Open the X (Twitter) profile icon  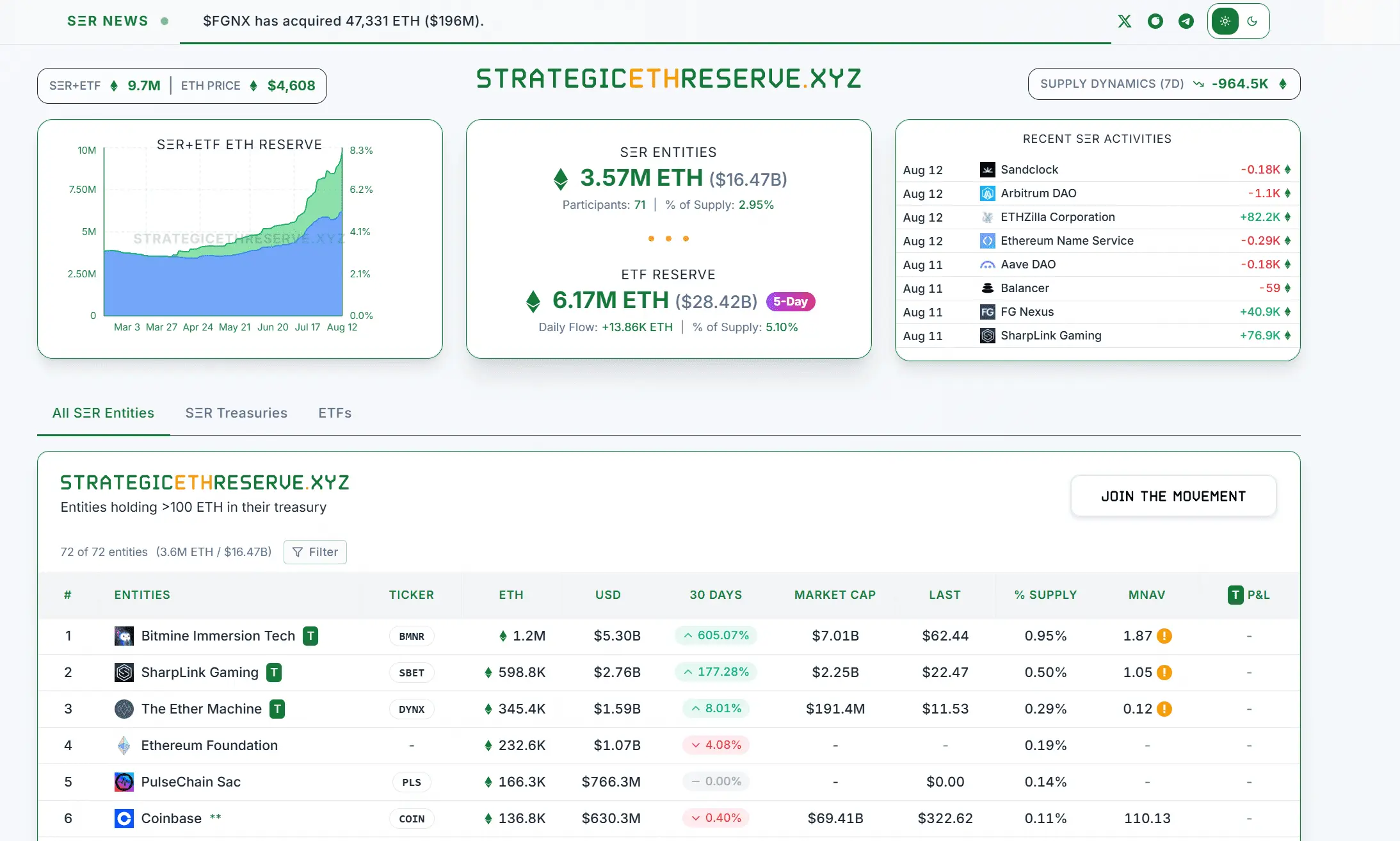1125,21
